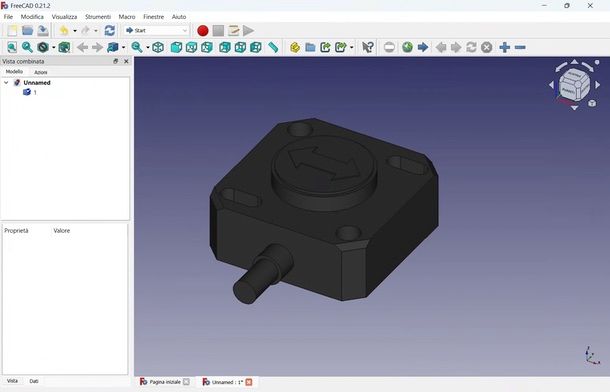The image size is (610, 392).
Task: Click the Zoom magnifier icon before Isometric
Action: (x=137, y=47)
